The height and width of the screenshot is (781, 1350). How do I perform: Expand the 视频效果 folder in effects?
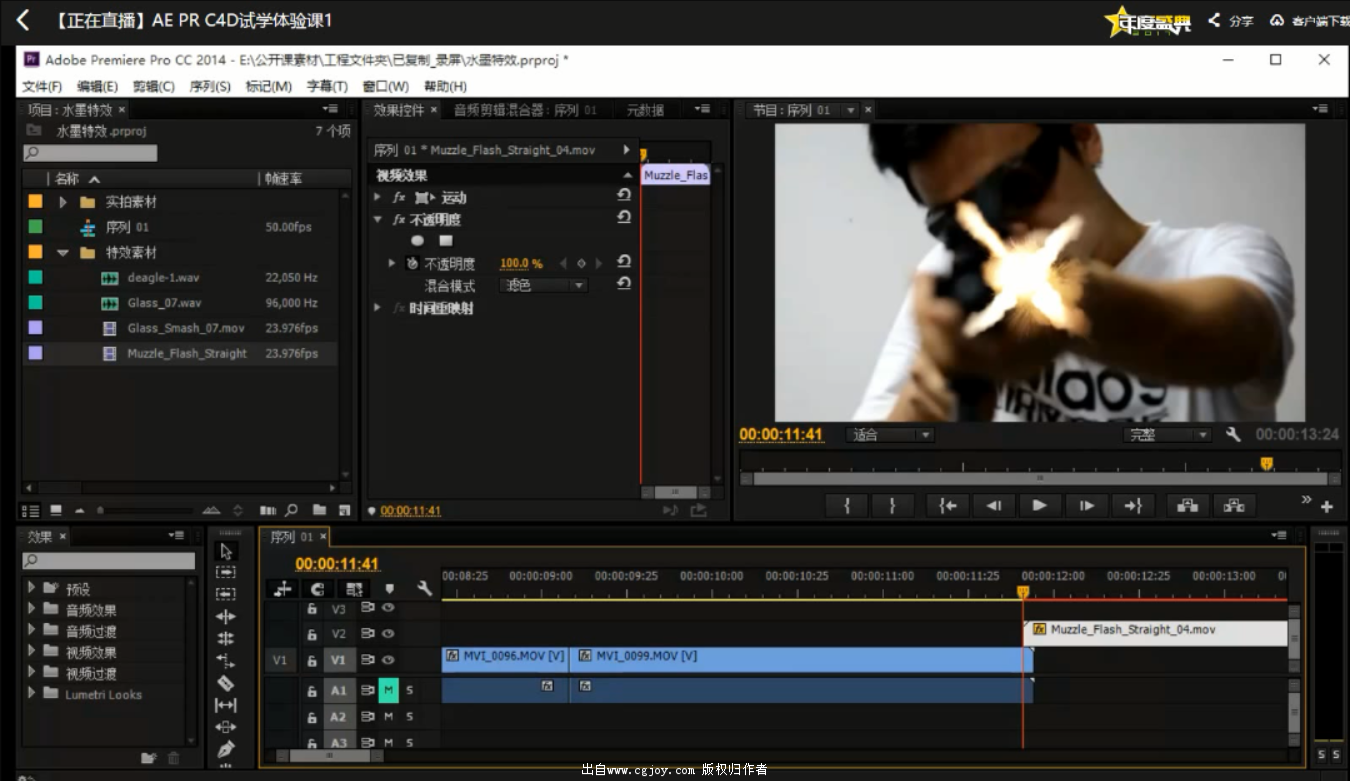pyautogui.click(x=32, y=652)
